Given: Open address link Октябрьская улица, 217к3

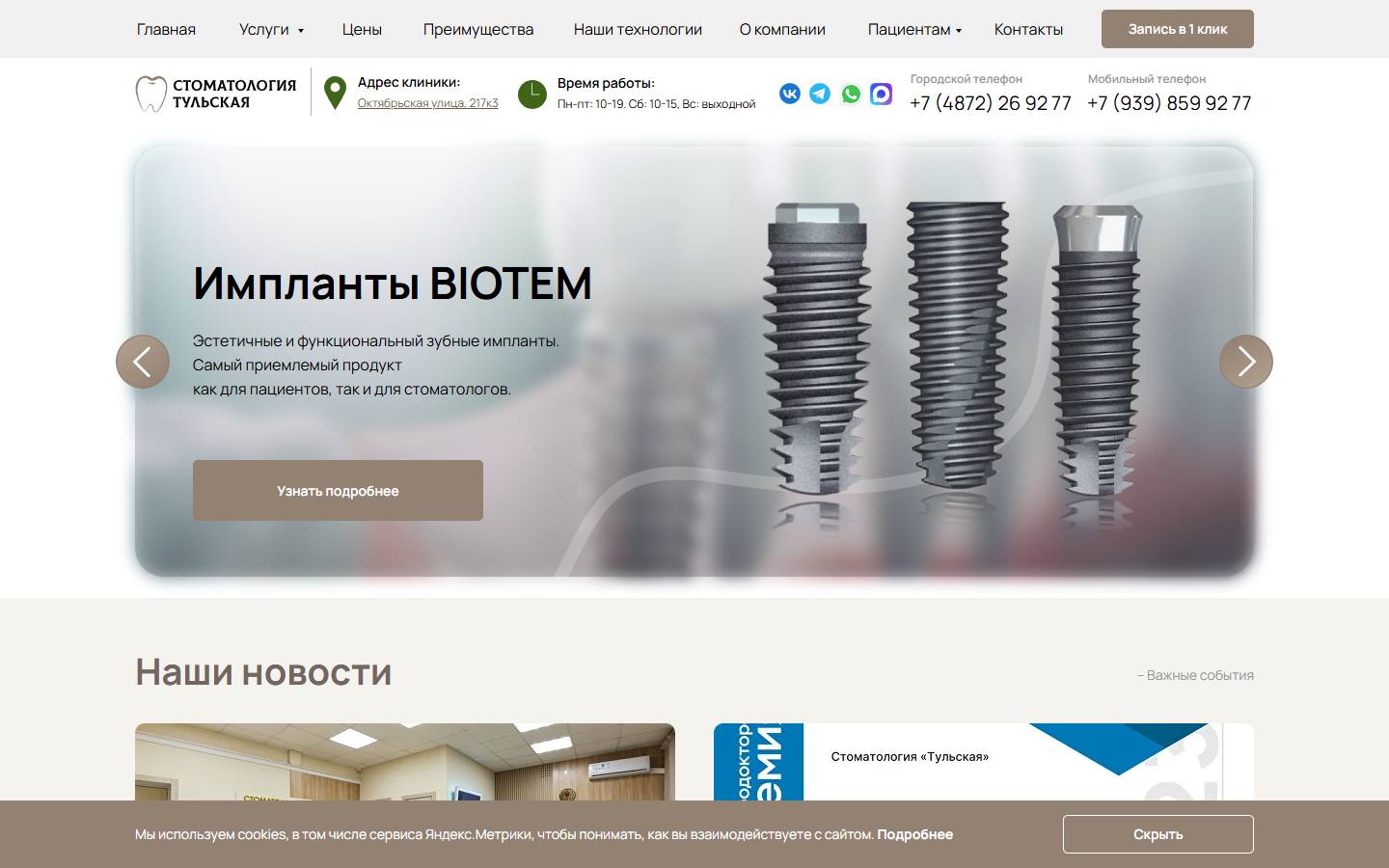Looking at the screenshot, I should coord(427,103).
